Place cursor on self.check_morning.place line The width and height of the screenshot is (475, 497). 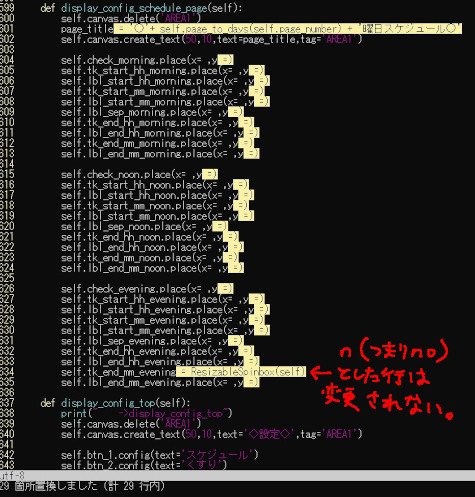(x=147, y=60)
